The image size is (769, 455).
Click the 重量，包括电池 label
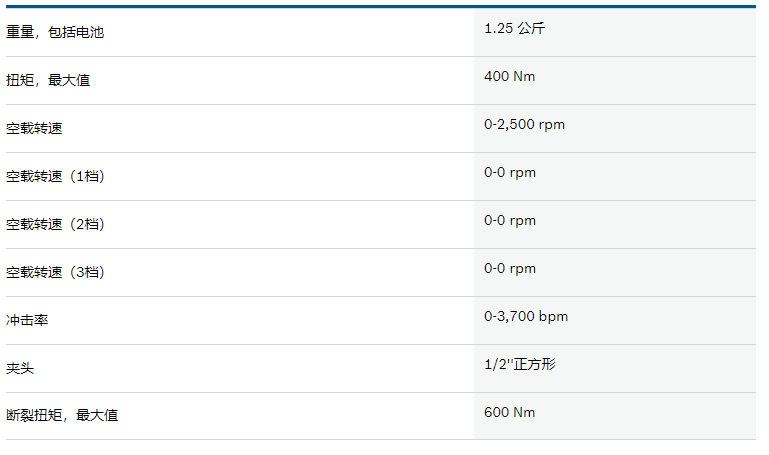[55, 32]
